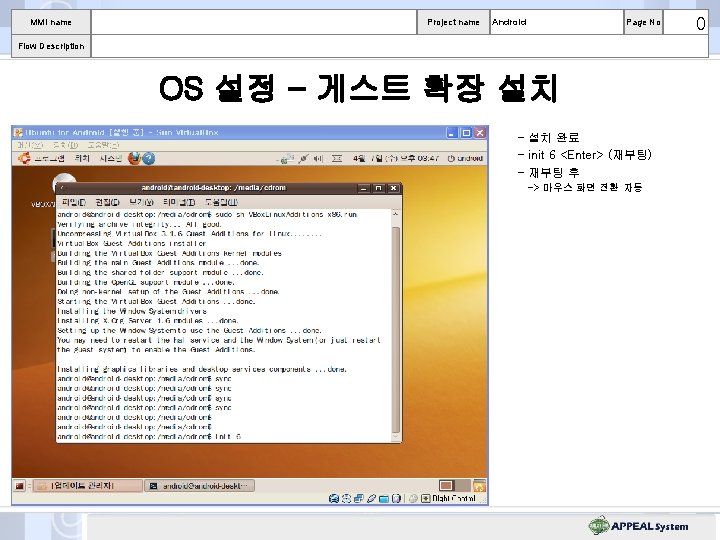This screenshot has height=540, width=720.
Task: Select the first workspace in workspace switcher
Action: (x=446, y=486)
